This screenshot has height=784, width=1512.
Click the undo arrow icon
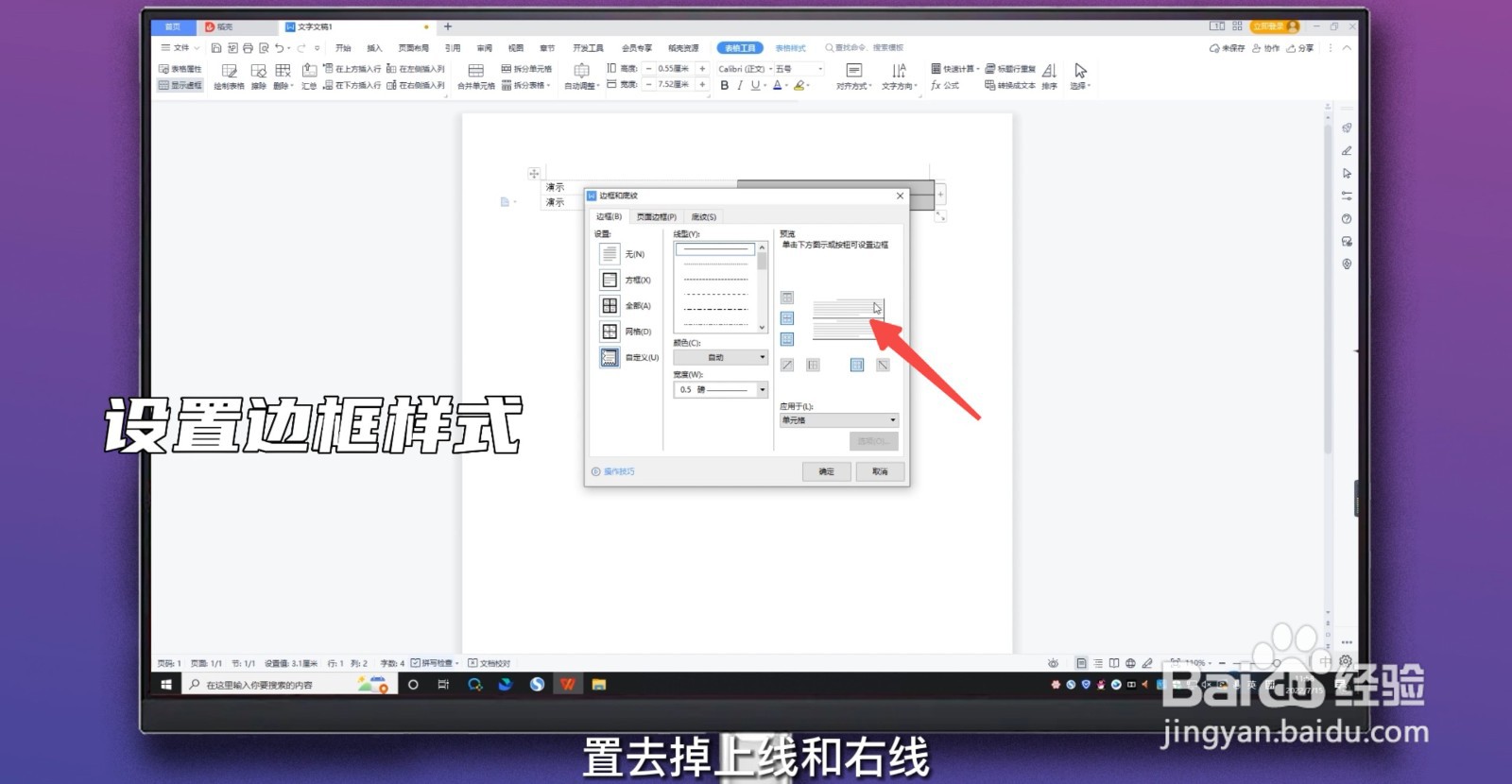coord(279,48)
